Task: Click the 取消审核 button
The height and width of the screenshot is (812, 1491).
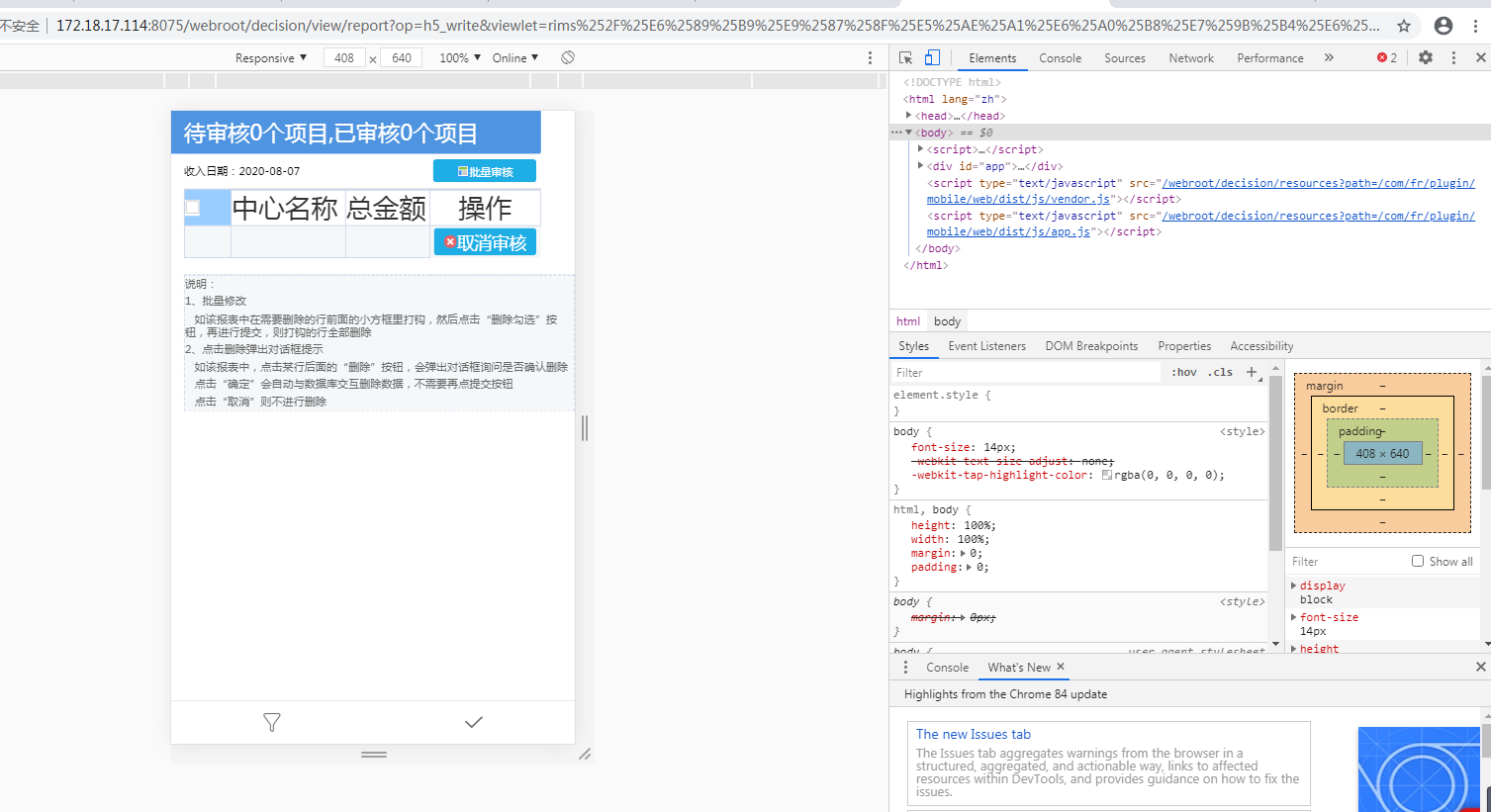Action: coord(485,242)
